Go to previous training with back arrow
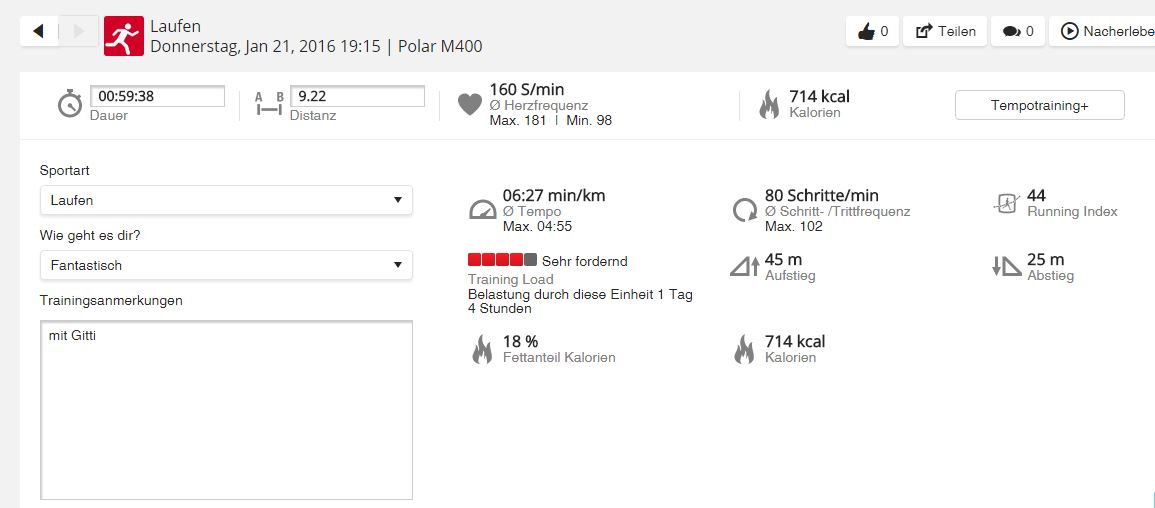This screenshot has width=1155, height=508. click(39, 31)
